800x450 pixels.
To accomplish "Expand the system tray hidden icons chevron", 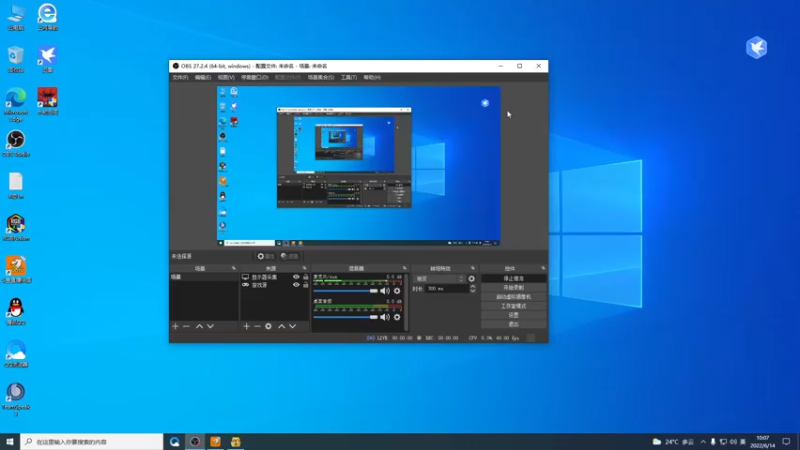I will pyautogui.click(x=703, y=442).
